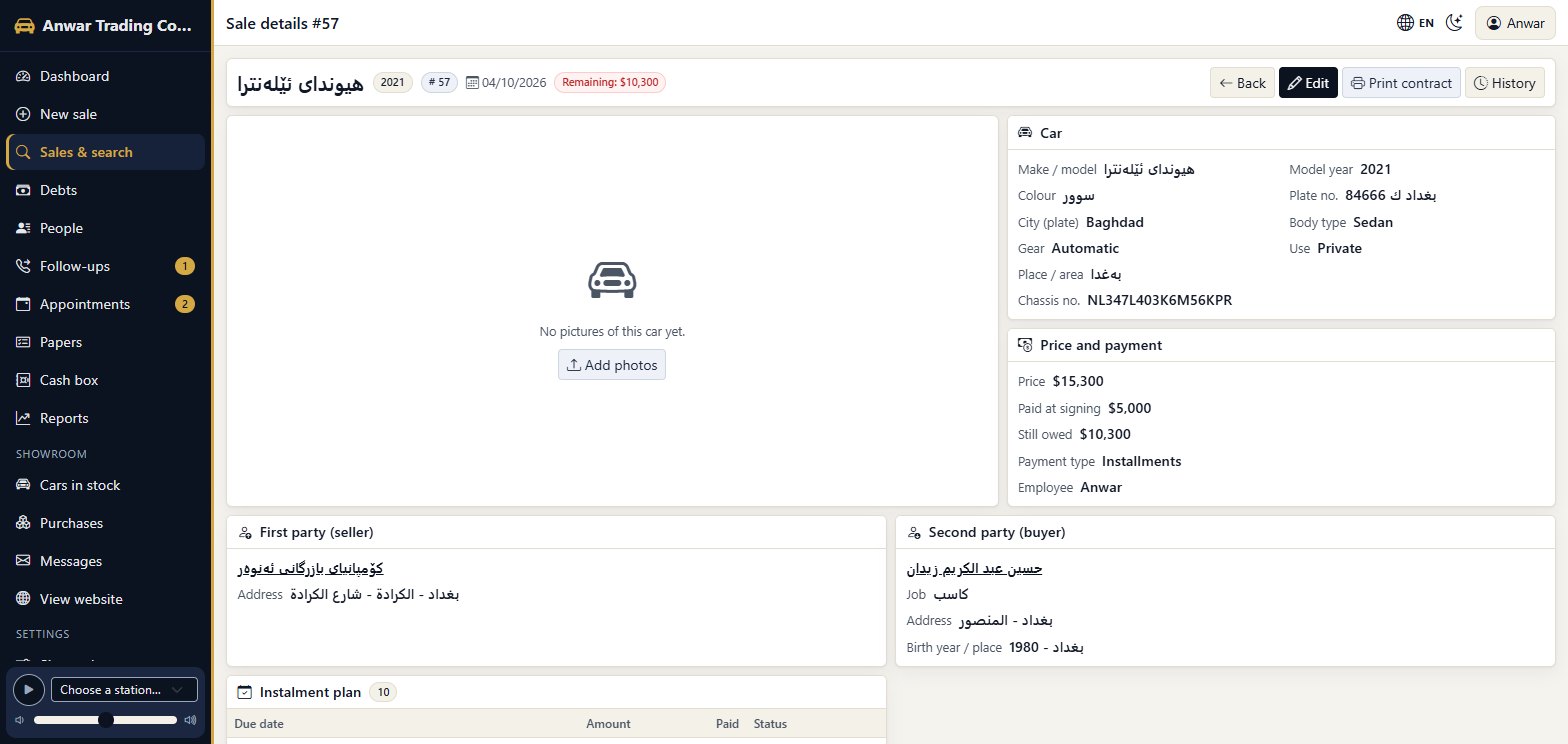Select the People icon in the sidebar
Screen dimensions: 1568x744
coord(24,228)
